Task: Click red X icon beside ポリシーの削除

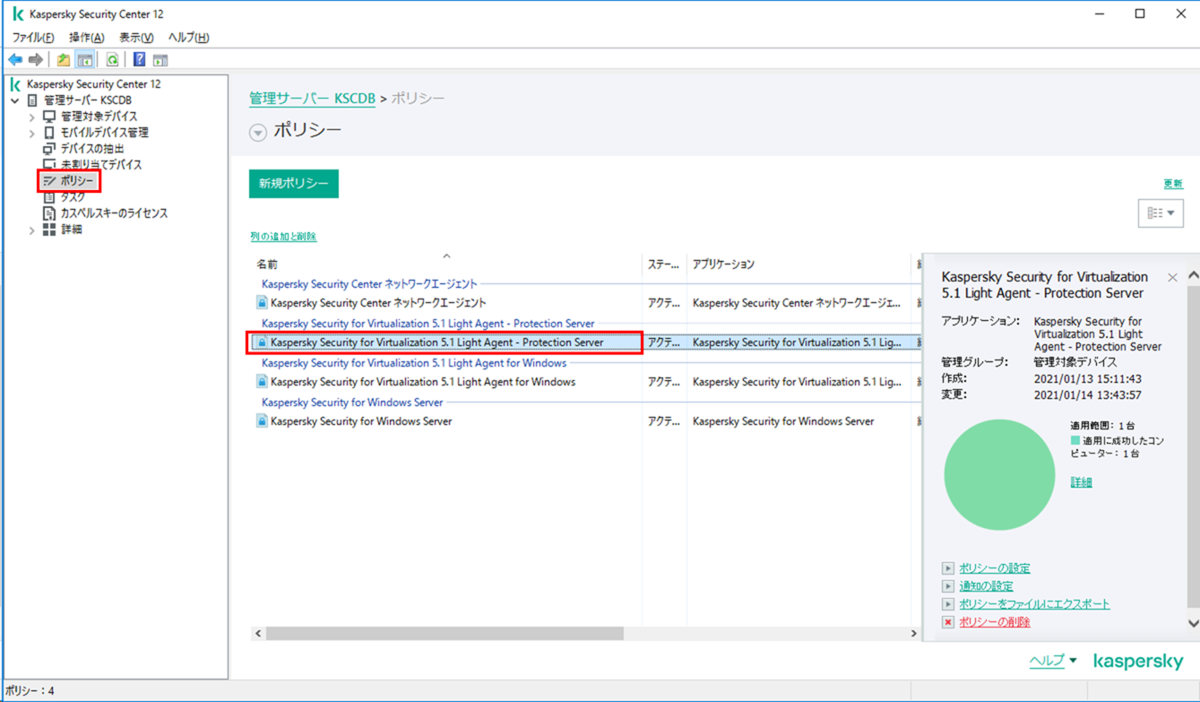Action: click(x=948, y=622)
